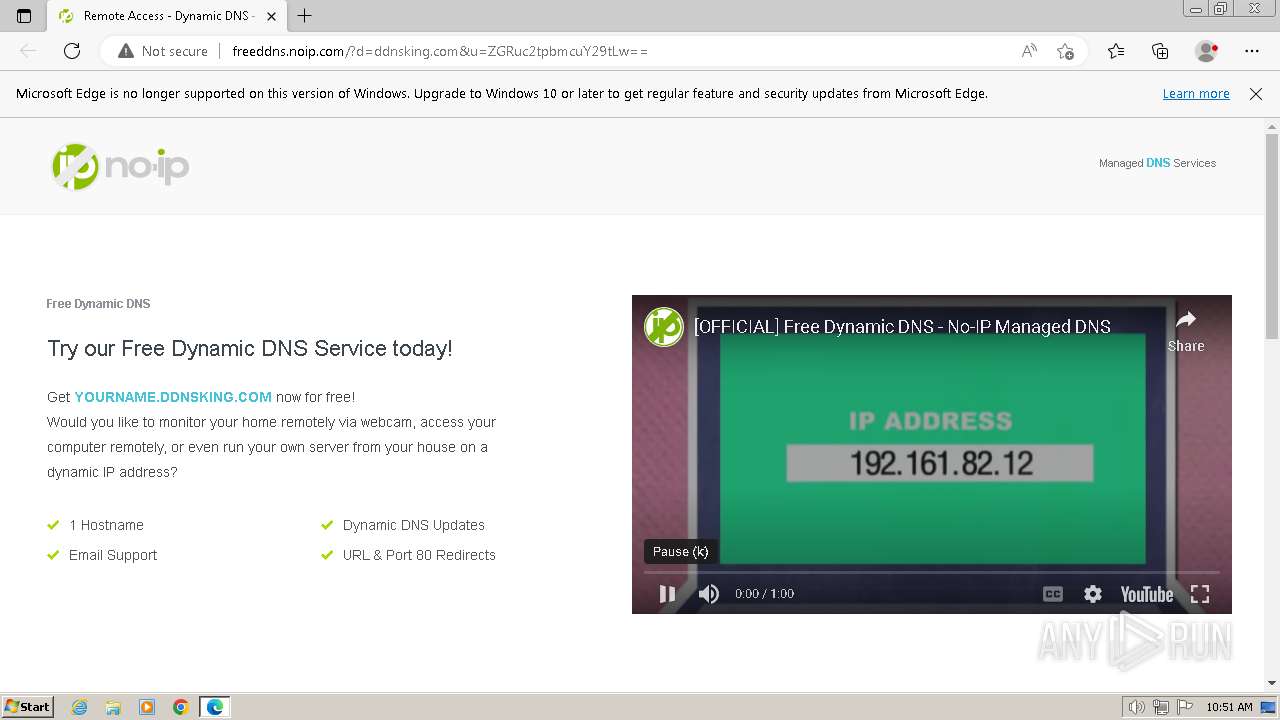Click the 1 Hostname feature item
This screenshot has width=1280, height=720.
106,525
